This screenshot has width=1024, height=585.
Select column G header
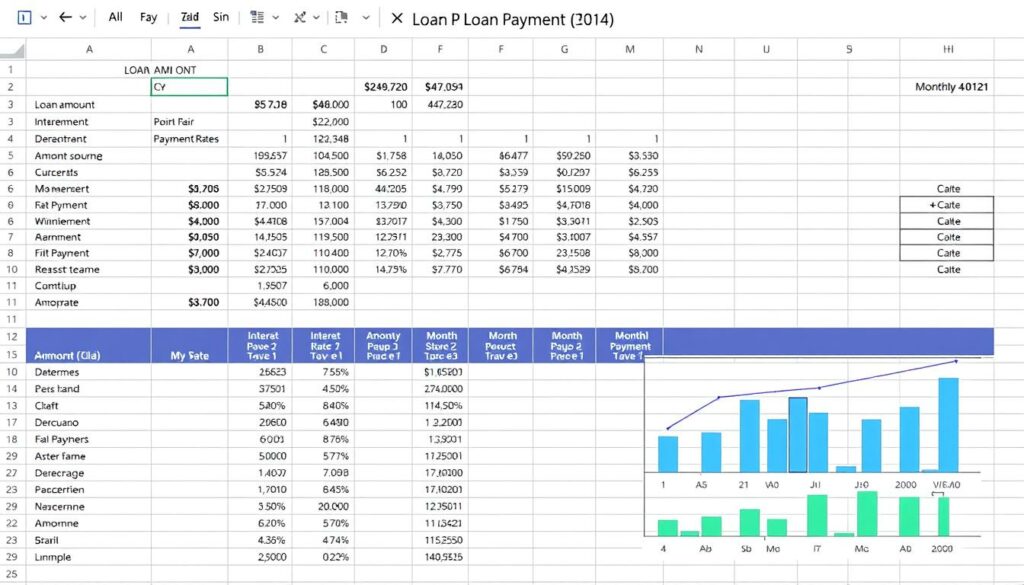tap(564, 49)
